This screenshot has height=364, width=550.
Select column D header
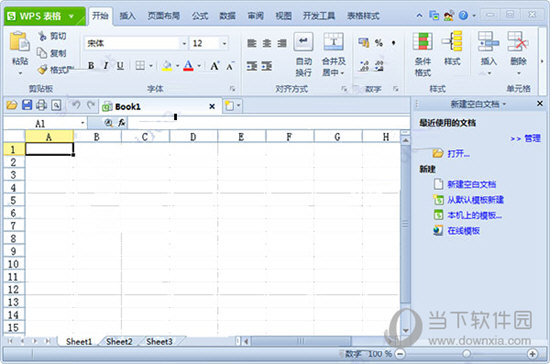pyautogui.click(x=193, y=137)
